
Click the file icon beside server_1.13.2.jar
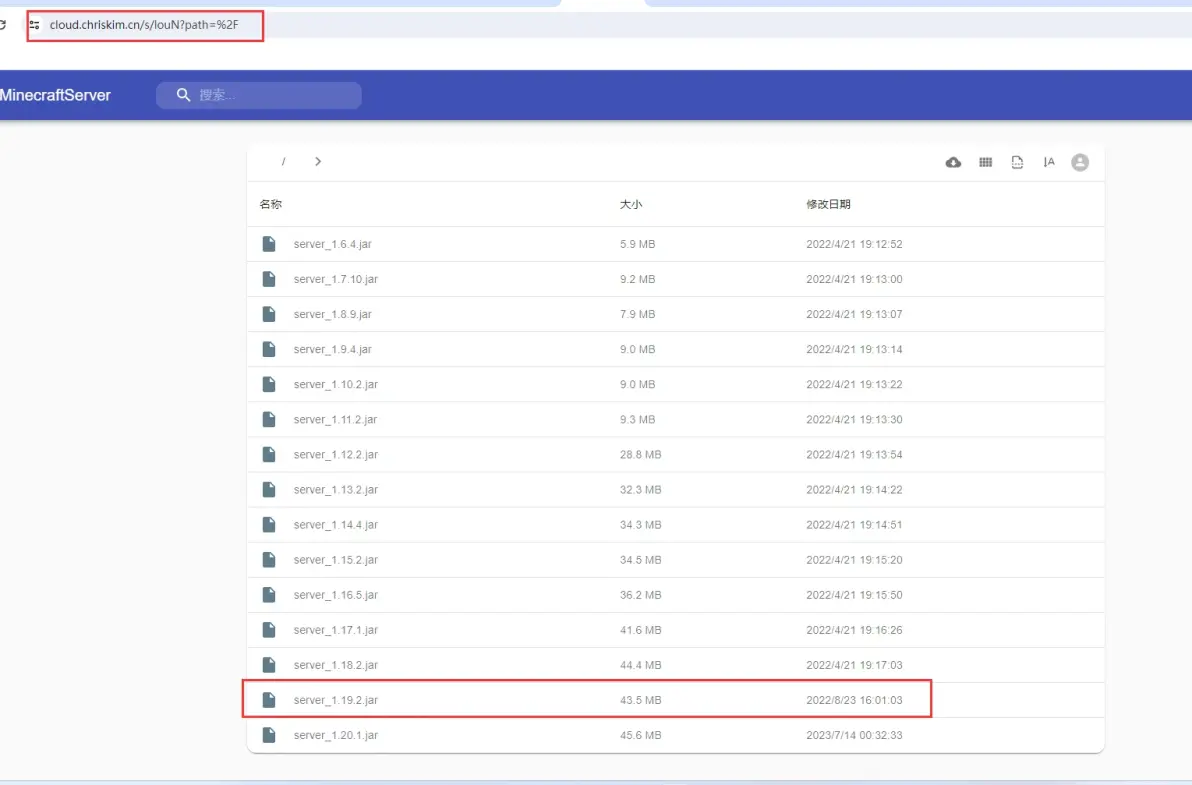[269, 489]
